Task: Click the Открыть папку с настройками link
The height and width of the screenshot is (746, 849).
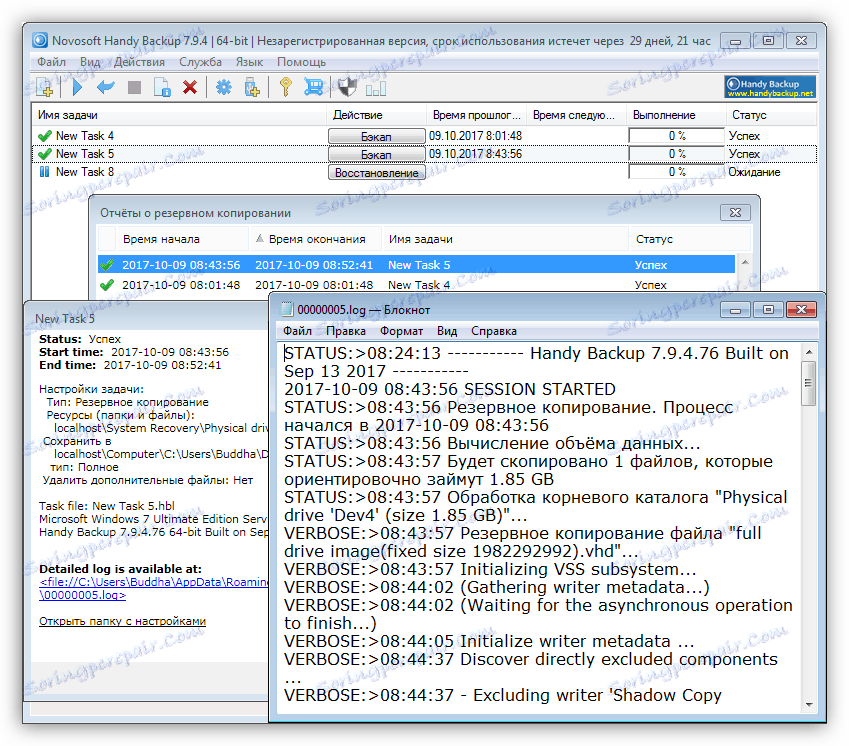Action: click(x=122, y=621)
